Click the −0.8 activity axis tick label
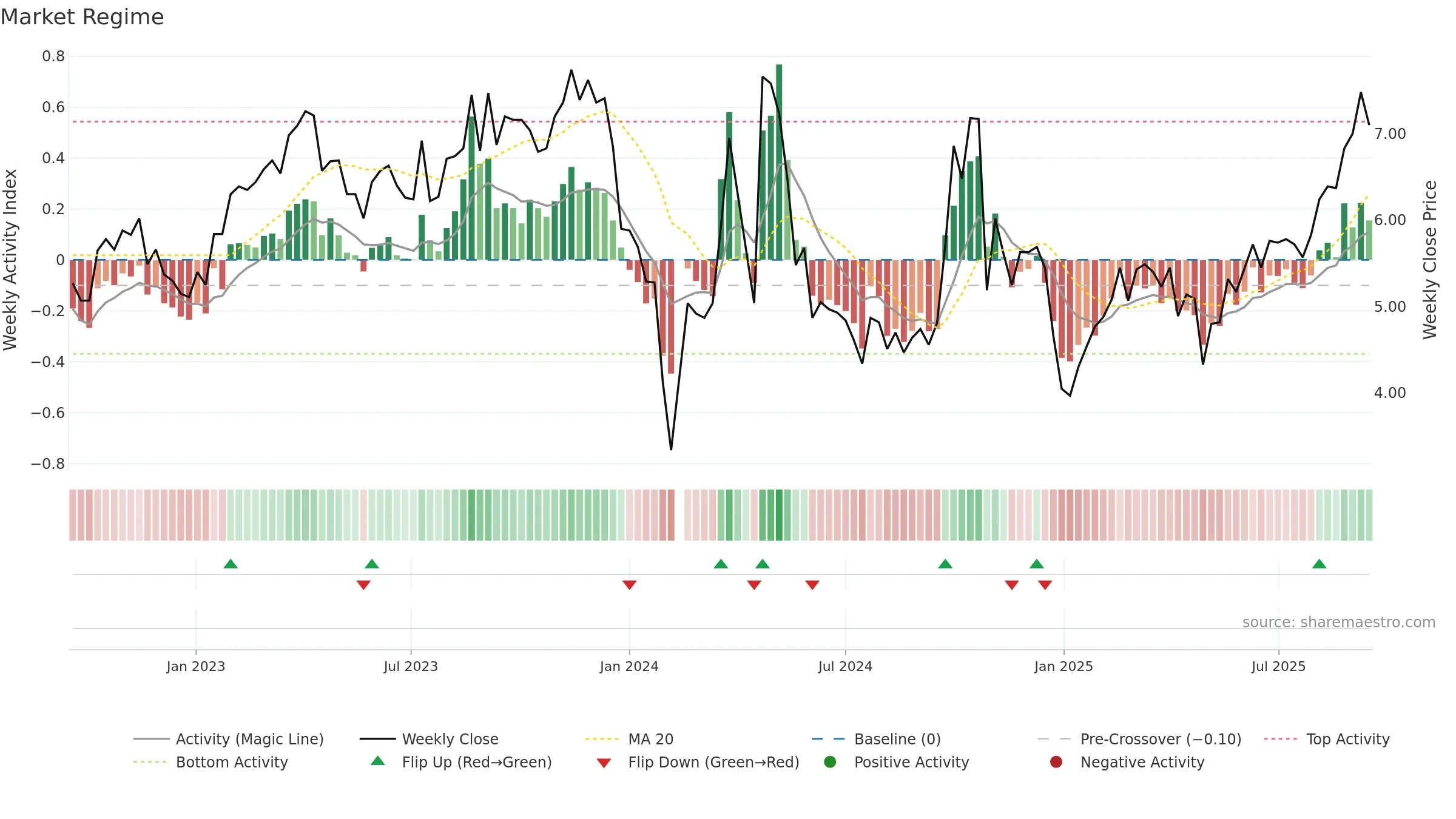Image resolution: width=1456 pixels, height=819 pixels. tap(48, 463)
